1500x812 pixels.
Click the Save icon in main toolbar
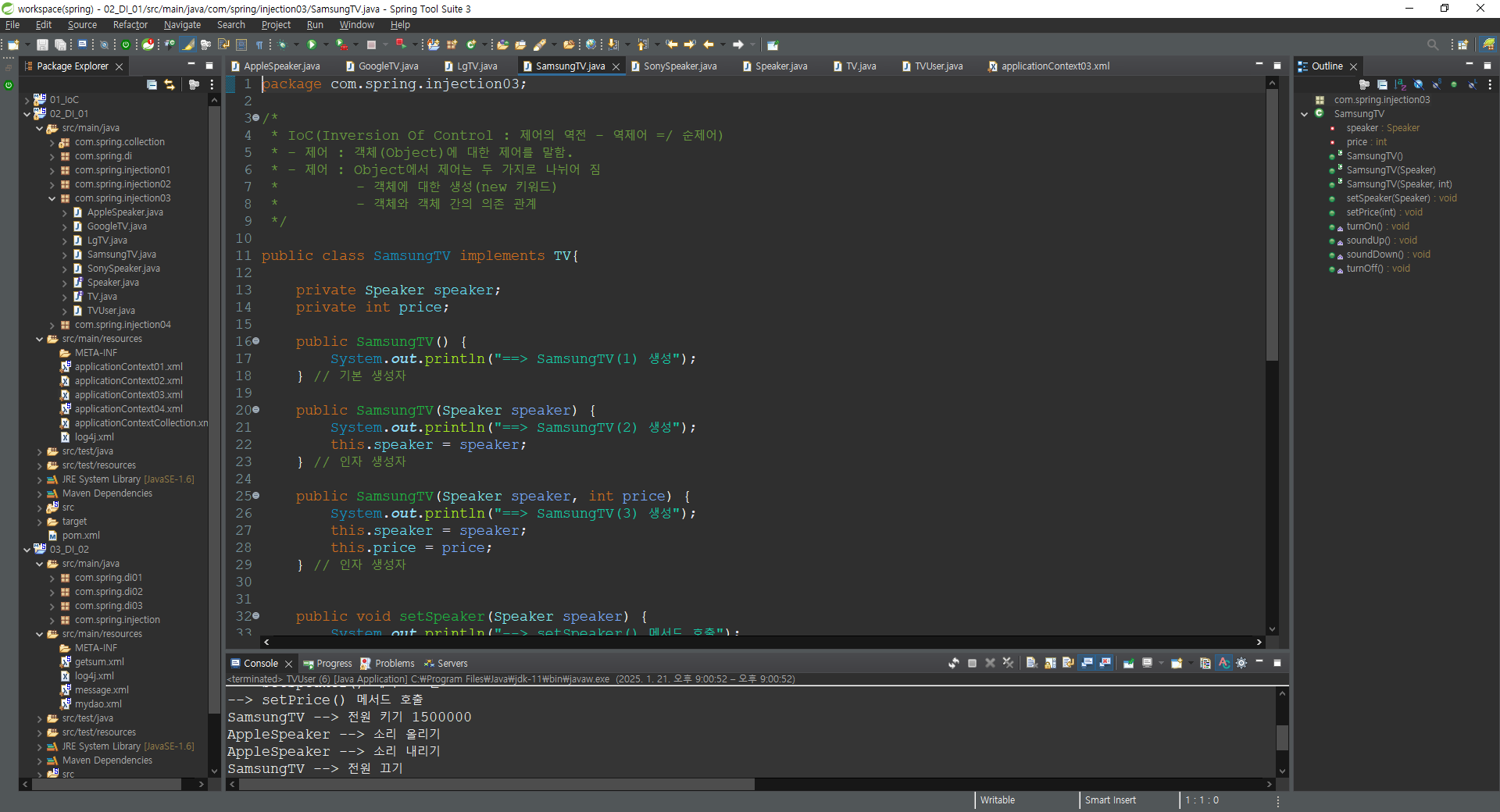pos(42,45)
